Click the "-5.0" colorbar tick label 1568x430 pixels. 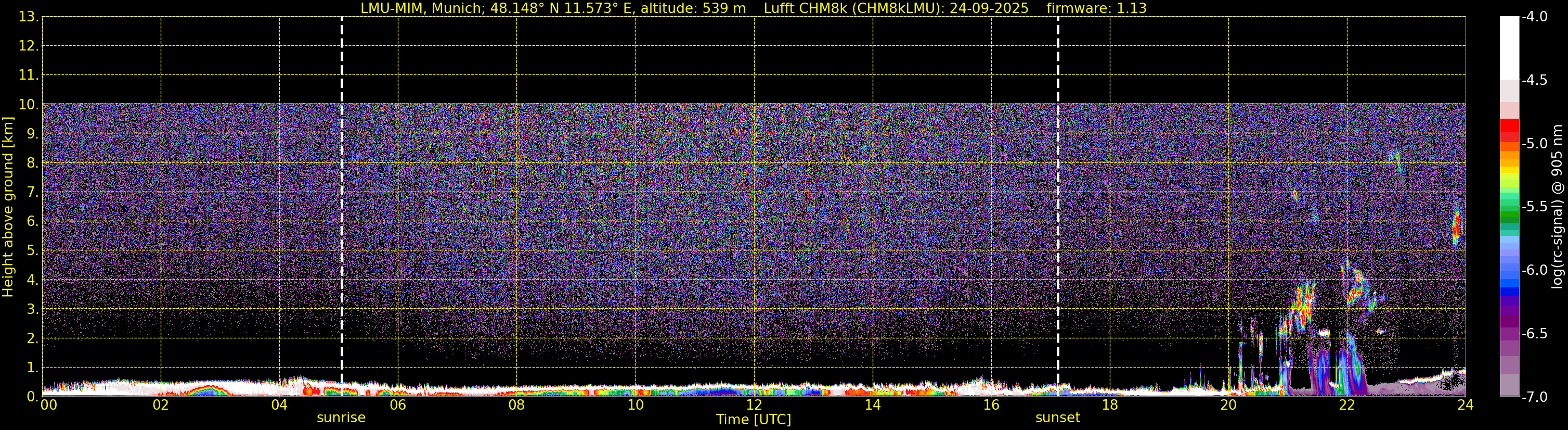tap(1535, 143)
